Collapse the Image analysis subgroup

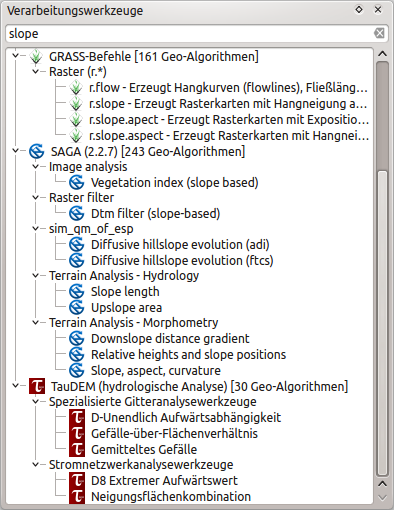coord(35,166)
